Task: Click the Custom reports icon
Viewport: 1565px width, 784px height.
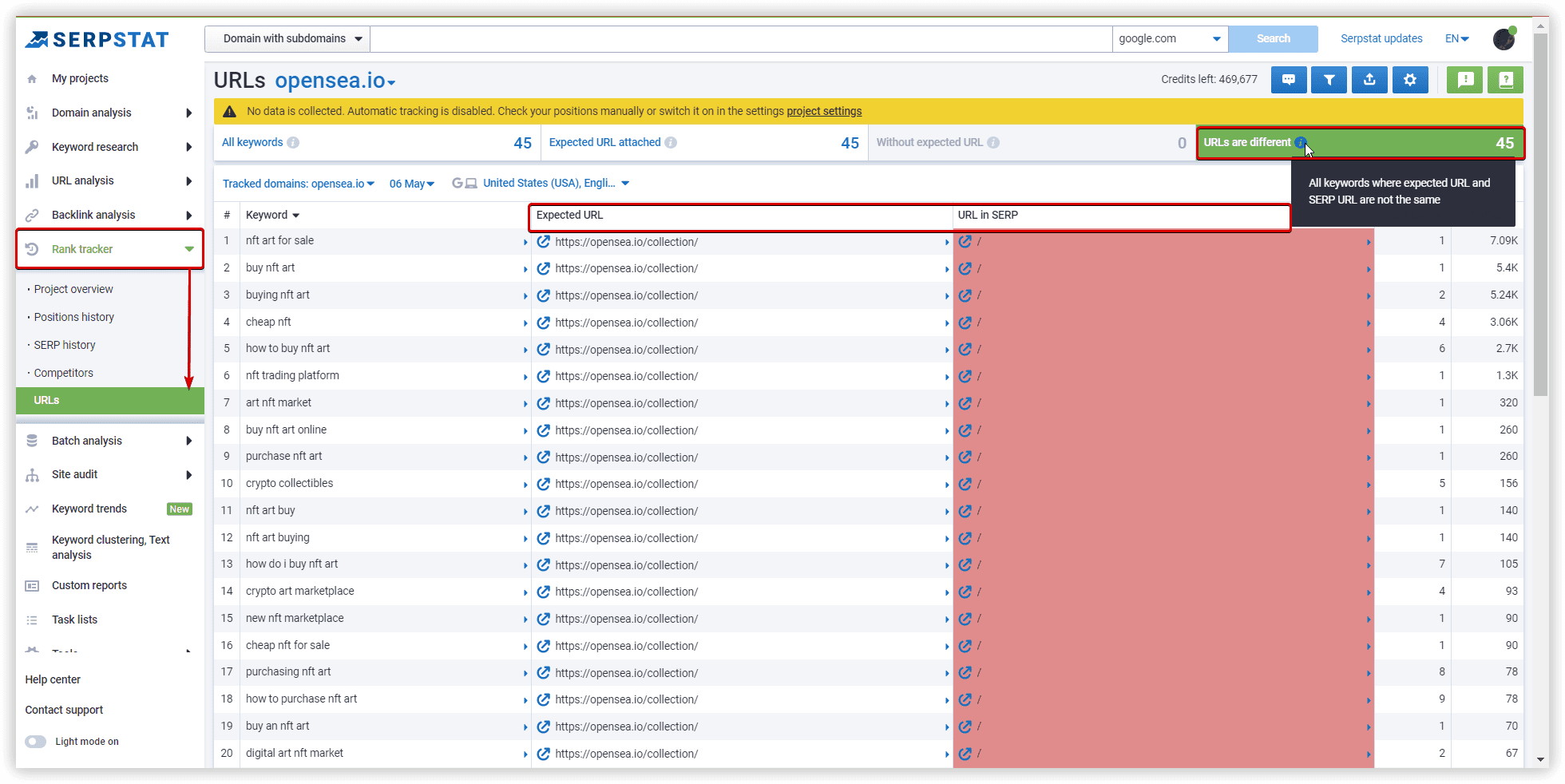Action: pos(32,586)
